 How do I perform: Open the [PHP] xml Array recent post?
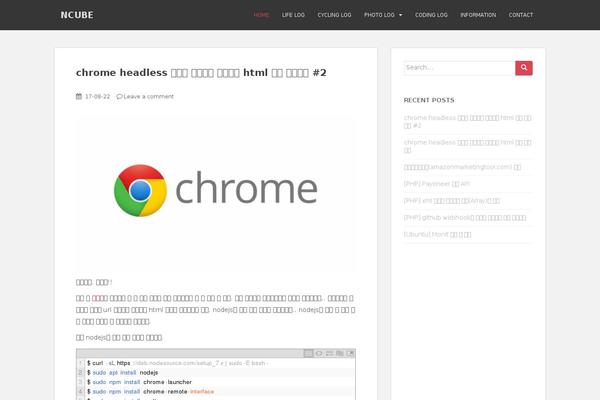tap(452, 201)
